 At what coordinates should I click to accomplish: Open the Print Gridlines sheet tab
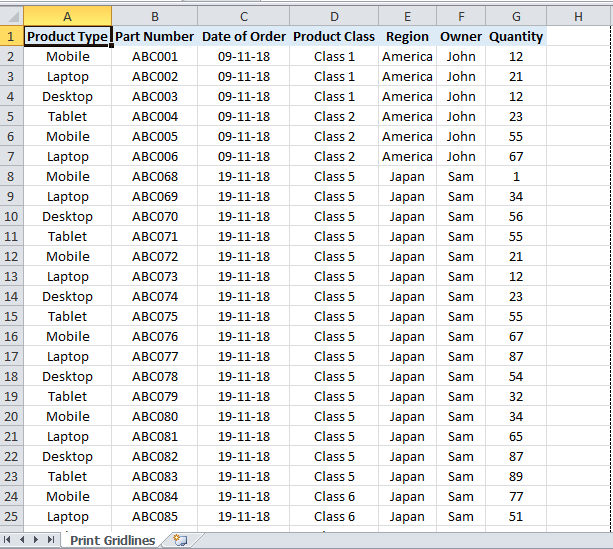(113, 540)
